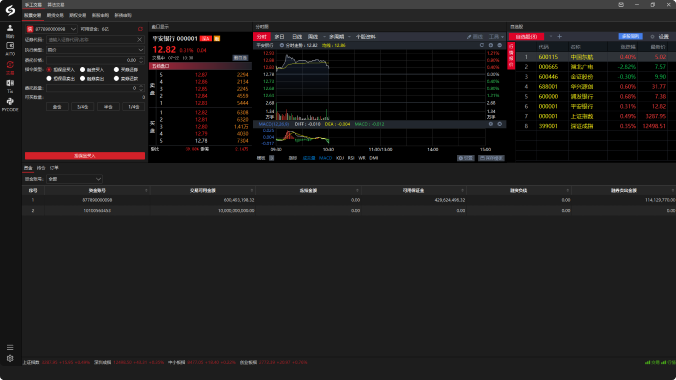Open the settings gear at sidebar bottom
The image size is (676, 380).
(x=10, y=358)
